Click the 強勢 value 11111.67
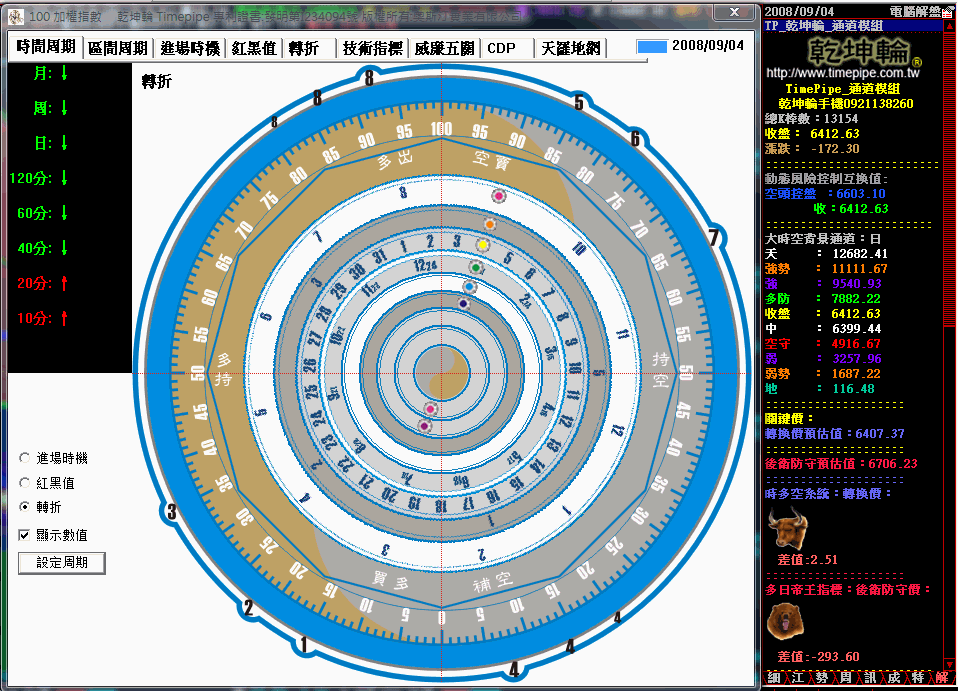The height and width of the screenshot is (691, 958). click(860, 269)
